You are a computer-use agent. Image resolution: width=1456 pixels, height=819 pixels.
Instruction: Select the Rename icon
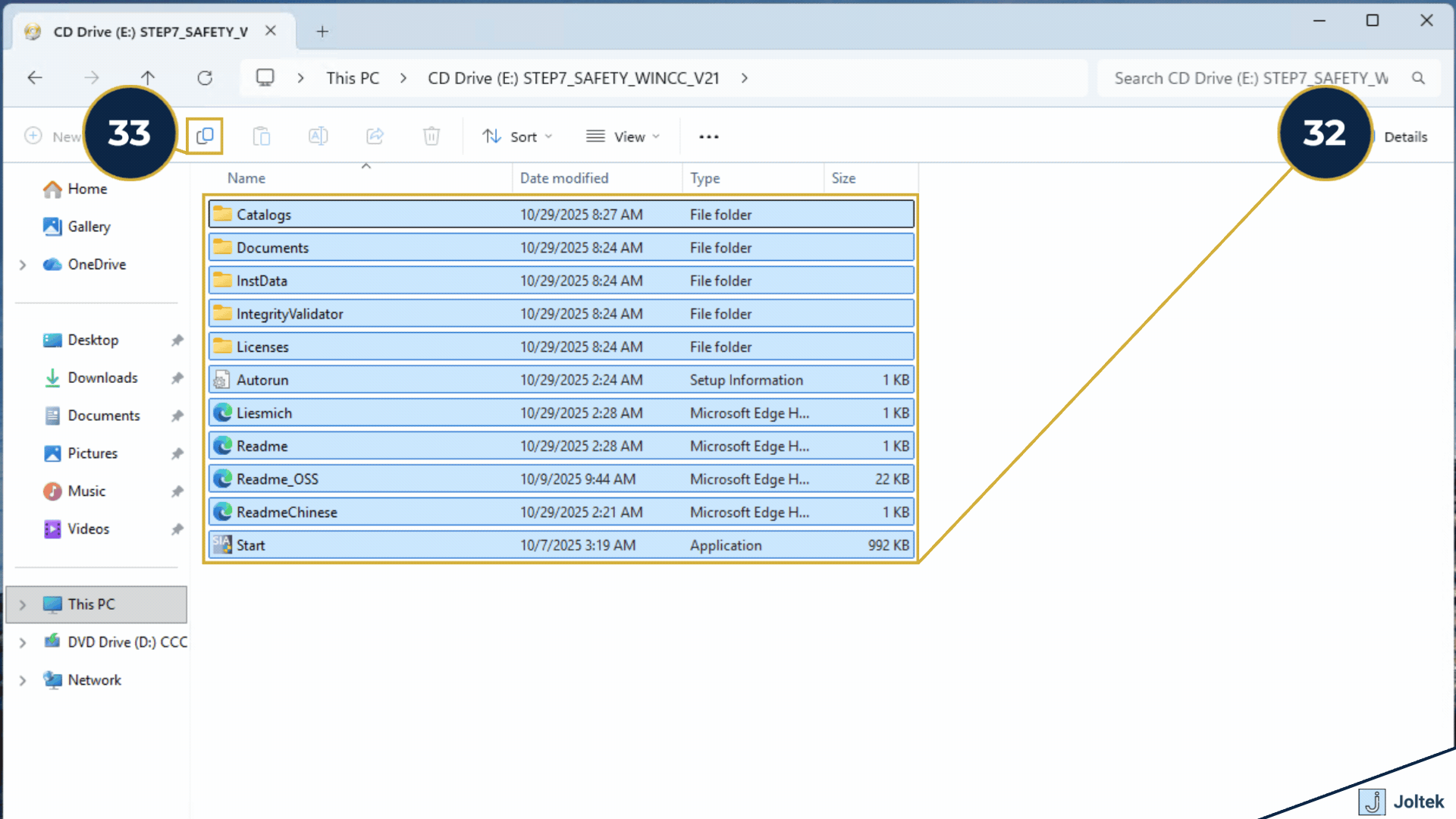tap(318, 136)
